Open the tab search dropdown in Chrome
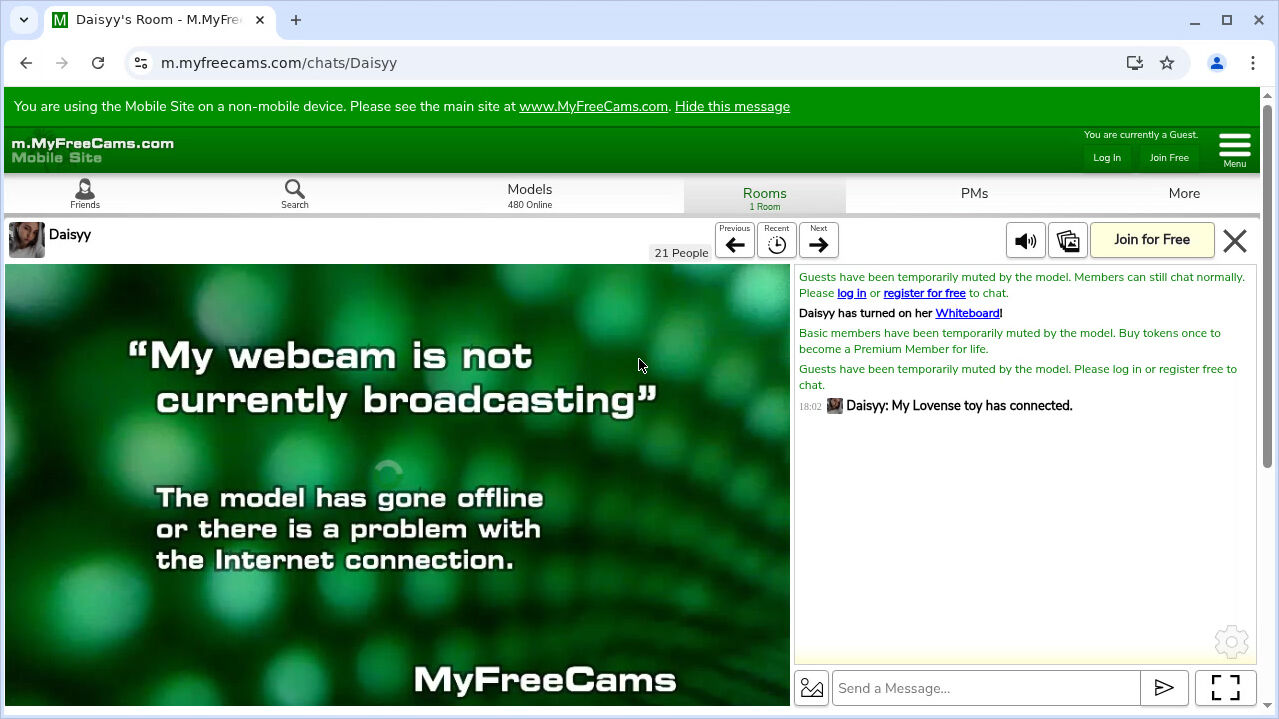The image size is (1279, 719). point(24,20)
